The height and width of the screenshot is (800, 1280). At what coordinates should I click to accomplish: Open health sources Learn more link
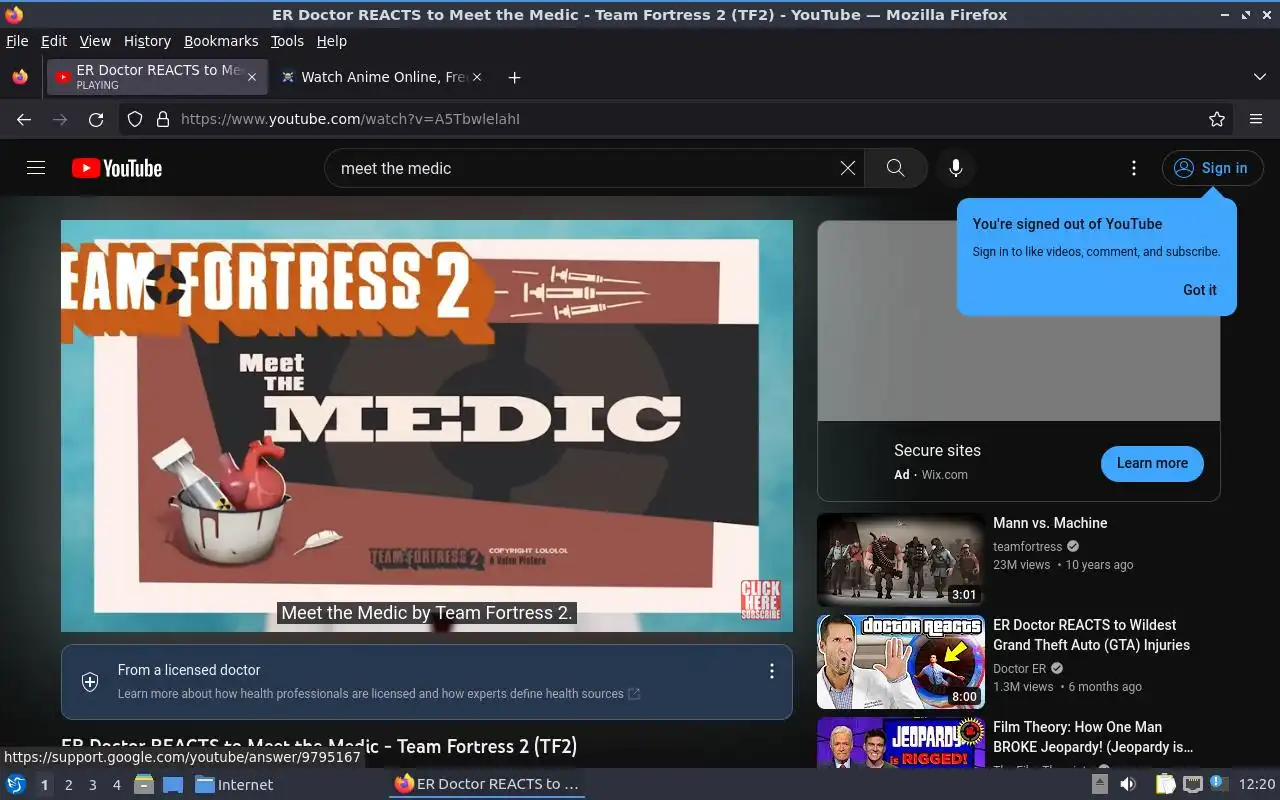[x=379, y=694]
